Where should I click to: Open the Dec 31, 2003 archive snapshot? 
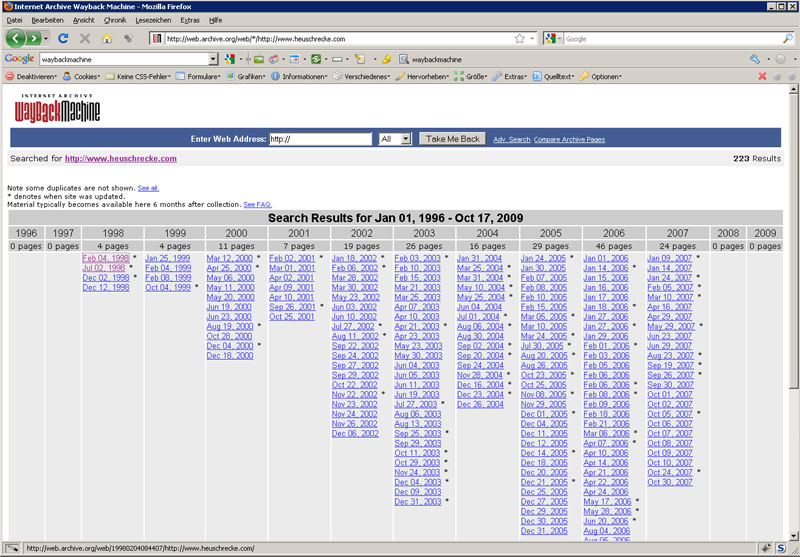417,501
